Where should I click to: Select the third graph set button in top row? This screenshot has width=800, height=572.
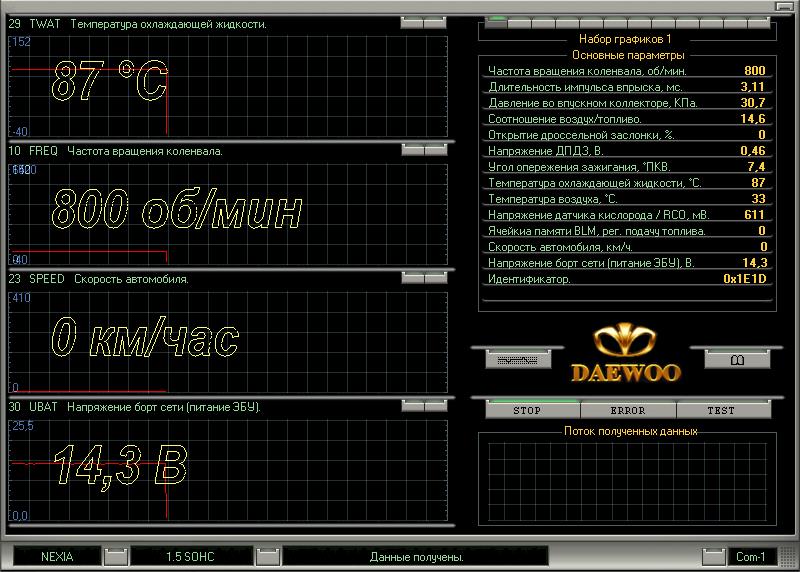point(541,22)
